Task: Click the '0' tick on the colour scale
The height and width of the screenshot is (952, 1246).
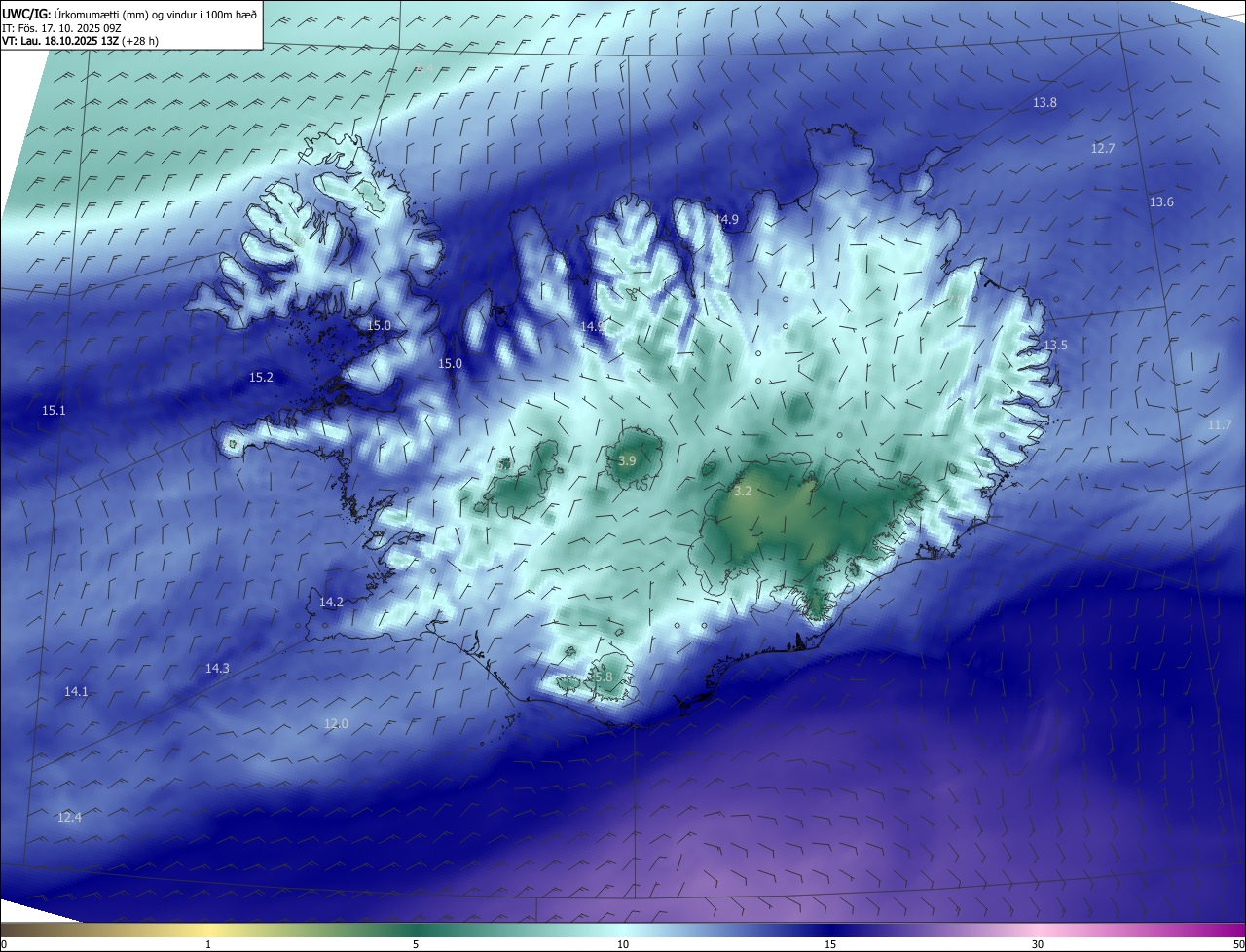Action: 4,944
